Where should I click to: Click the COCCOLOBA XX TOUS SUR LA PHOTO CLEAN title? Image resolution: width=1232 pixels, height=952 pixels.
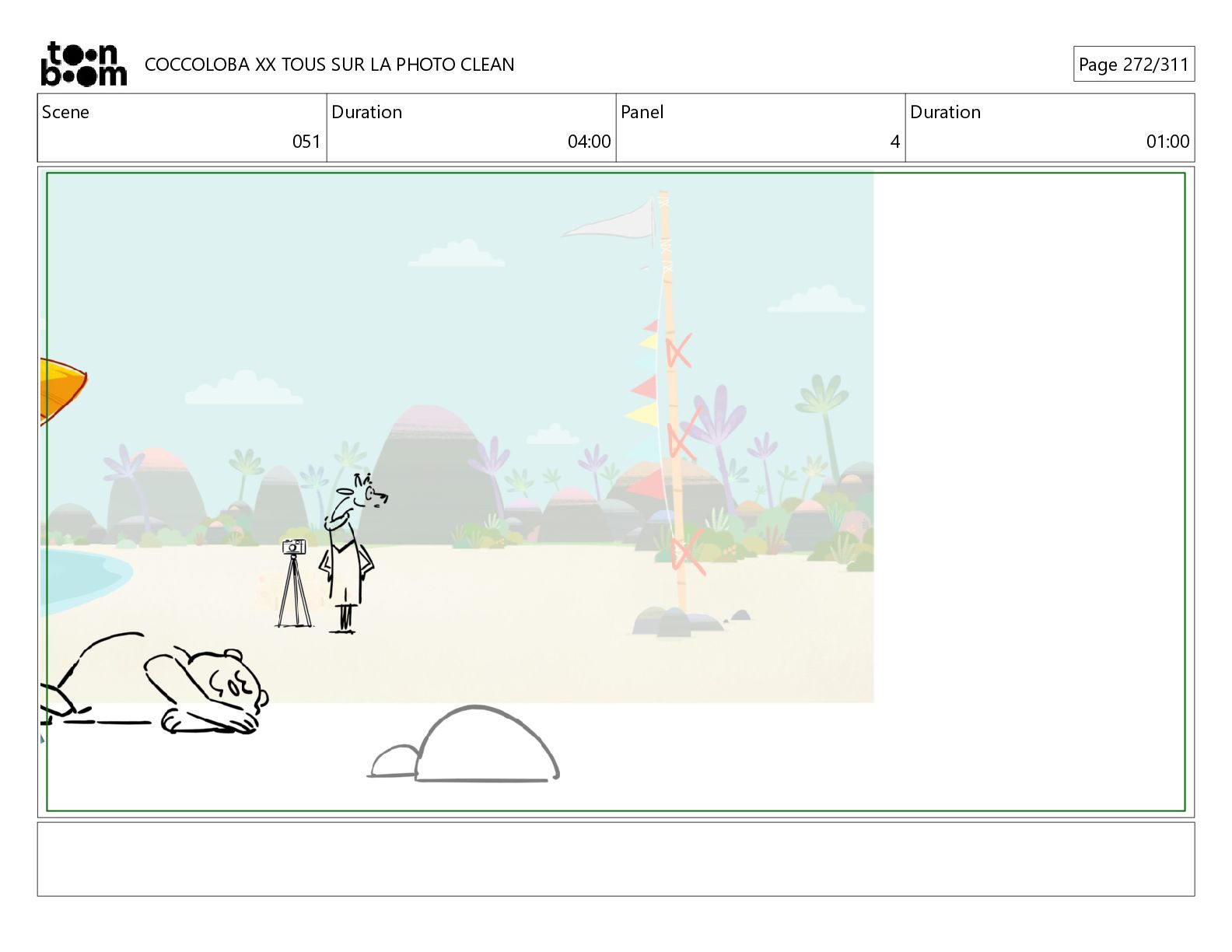coord(330,65)
